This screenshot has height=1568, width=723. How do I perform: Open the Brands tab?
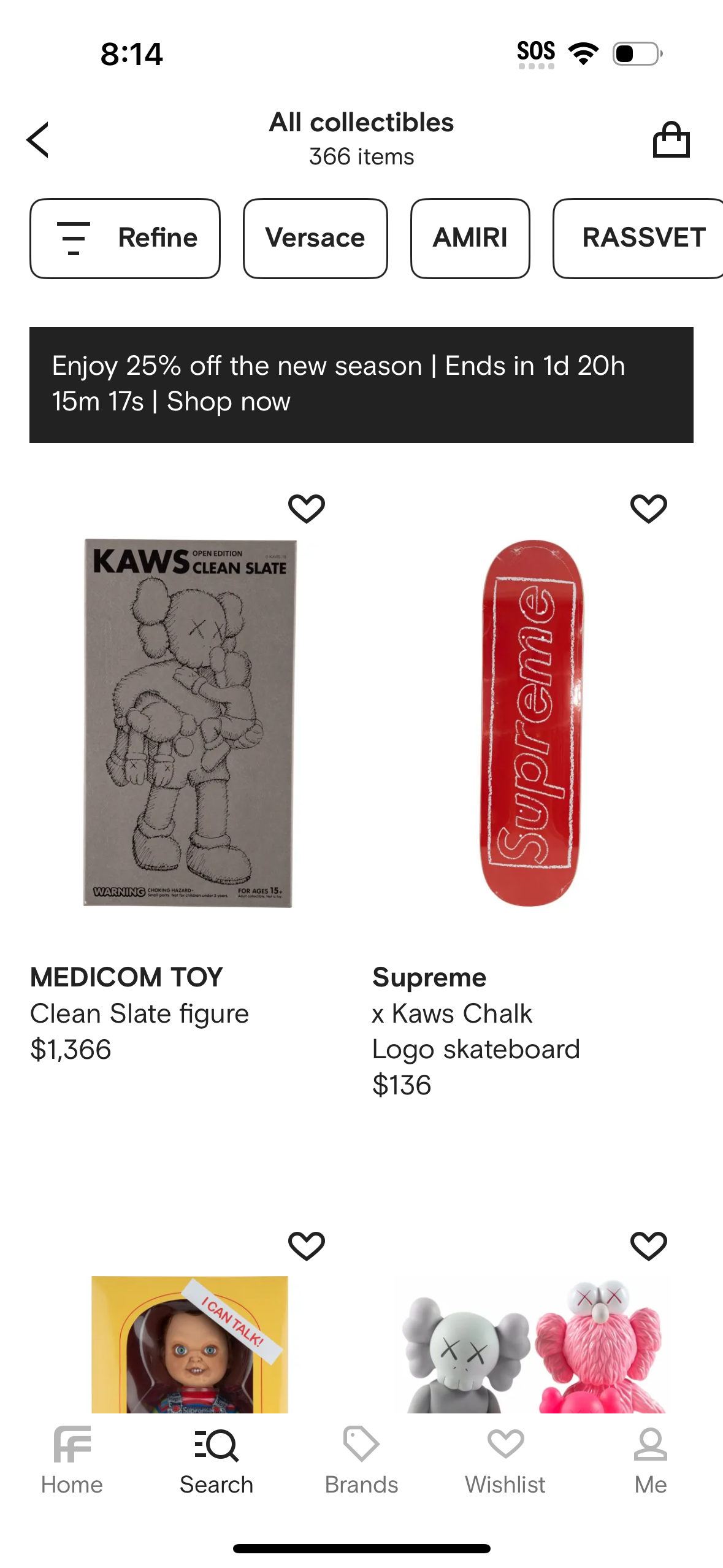pyautogui.click(x=361, y=1461)
